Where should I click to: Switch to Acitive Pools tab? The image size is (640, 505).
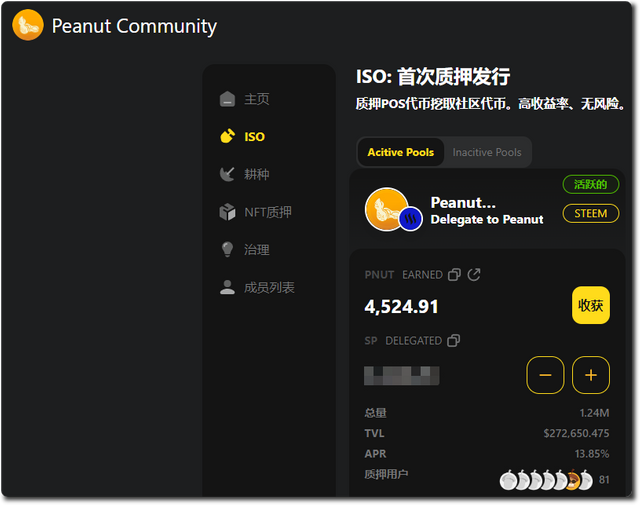pyautogui.click(x=400, y=152)
